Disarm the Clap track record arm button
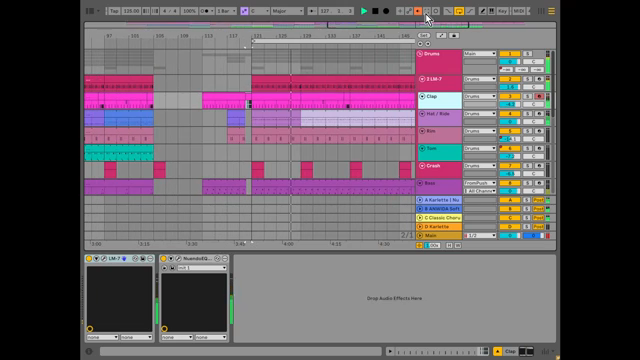Image resolution: width=640 pixels, height=360 pixels. [x=539, y=96]
